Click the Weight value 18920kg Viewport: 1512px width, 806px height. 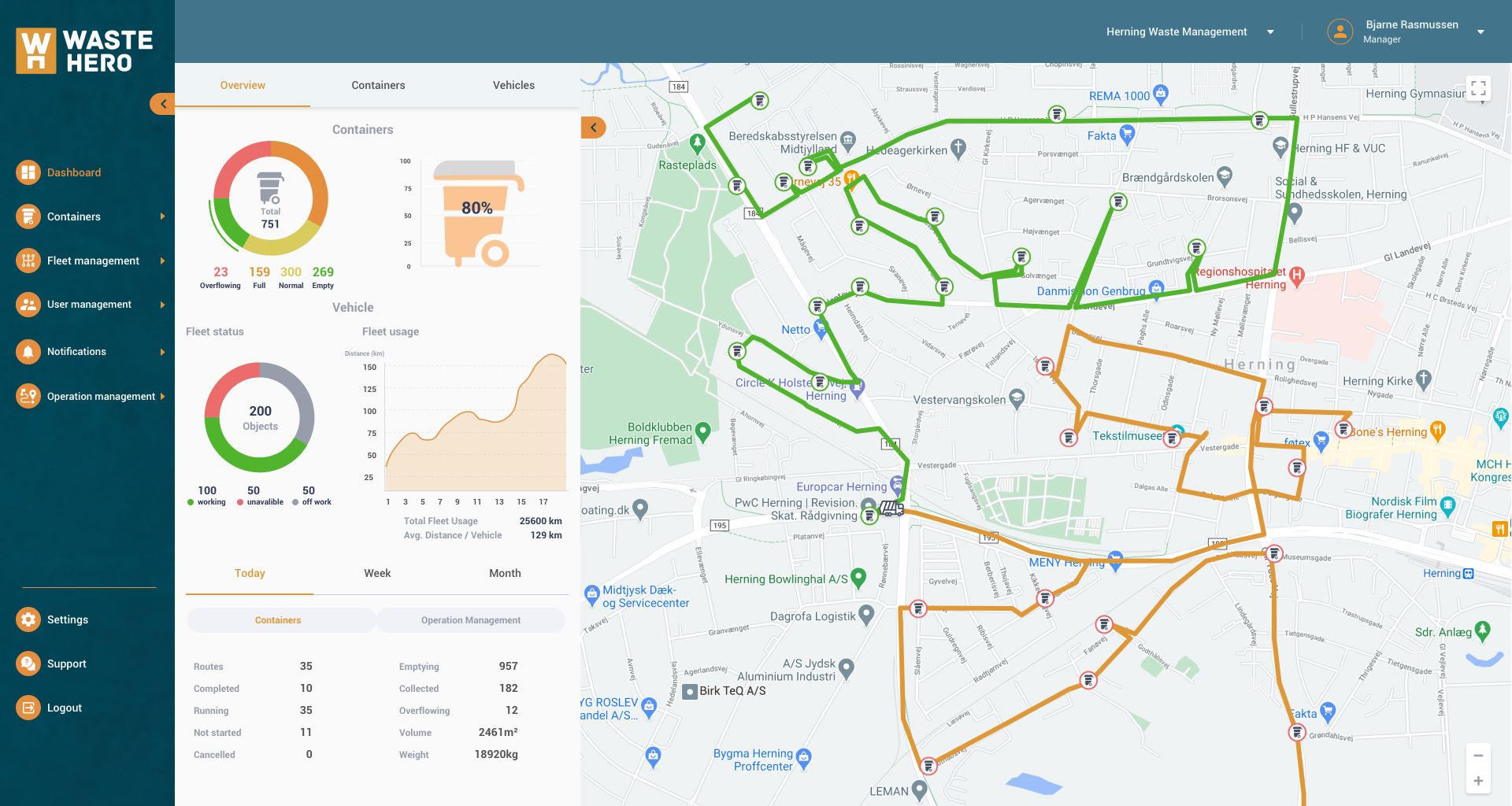(496, 754)
